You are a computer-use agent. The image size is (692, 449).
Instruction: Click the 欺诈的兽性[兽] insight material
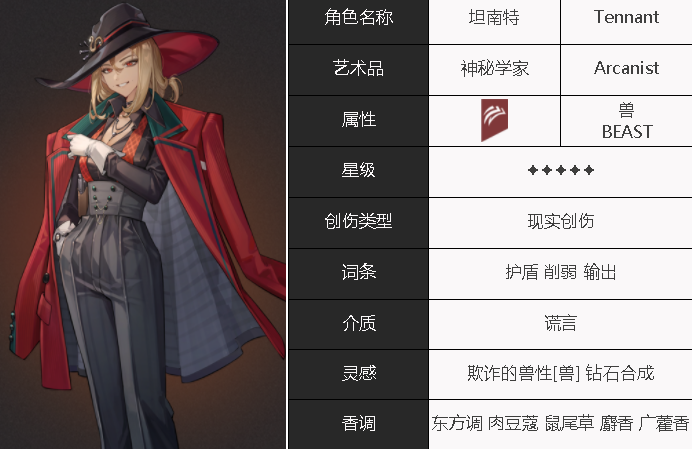point(523,374)
